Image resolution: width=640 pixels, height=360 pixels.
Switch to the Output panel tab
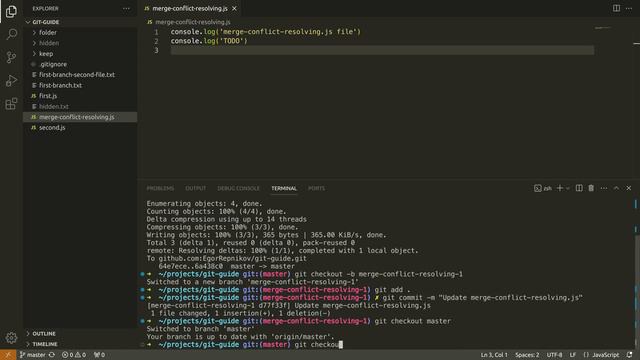(196, 189)
